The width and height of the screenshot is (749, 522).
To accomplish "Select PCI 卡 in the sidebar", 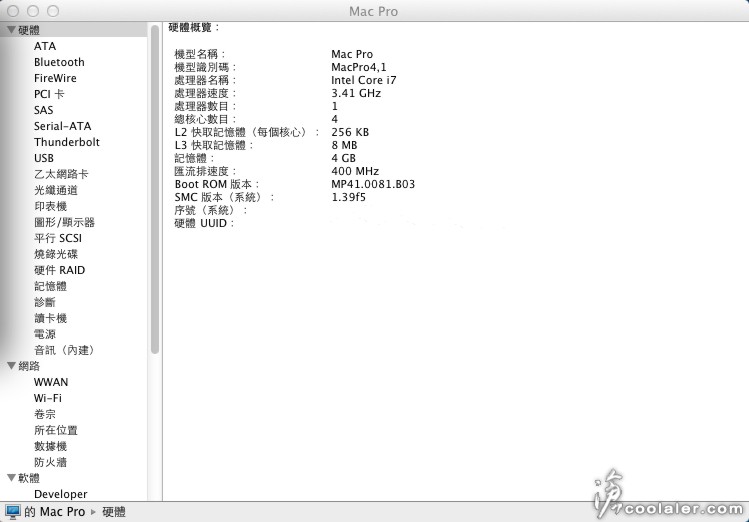I will [x=49, y=94].
